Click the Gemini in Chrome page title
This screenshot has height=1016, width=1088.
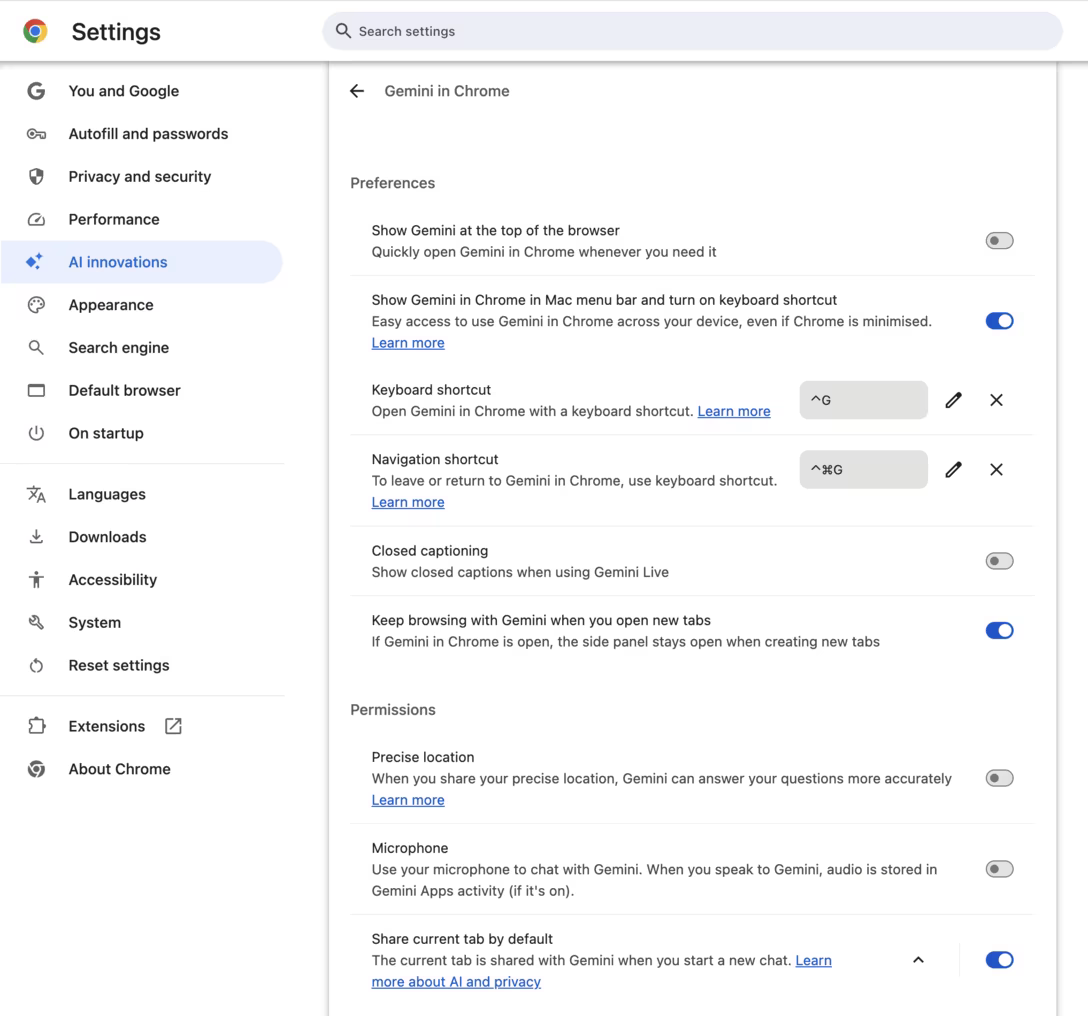[447, 91]
